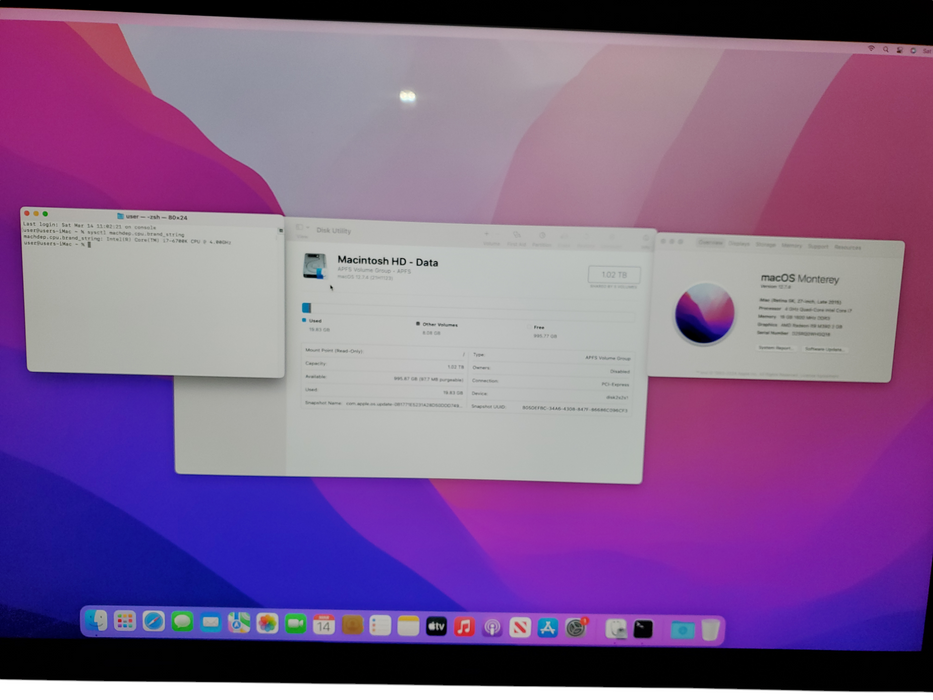Switch to Disk Utility via Dock icon

tap(616, 629)
